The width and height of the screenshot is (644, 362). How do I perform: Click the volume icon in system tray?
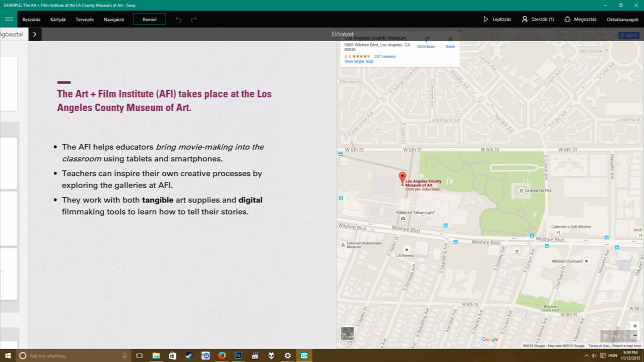(x=595, y=356)
